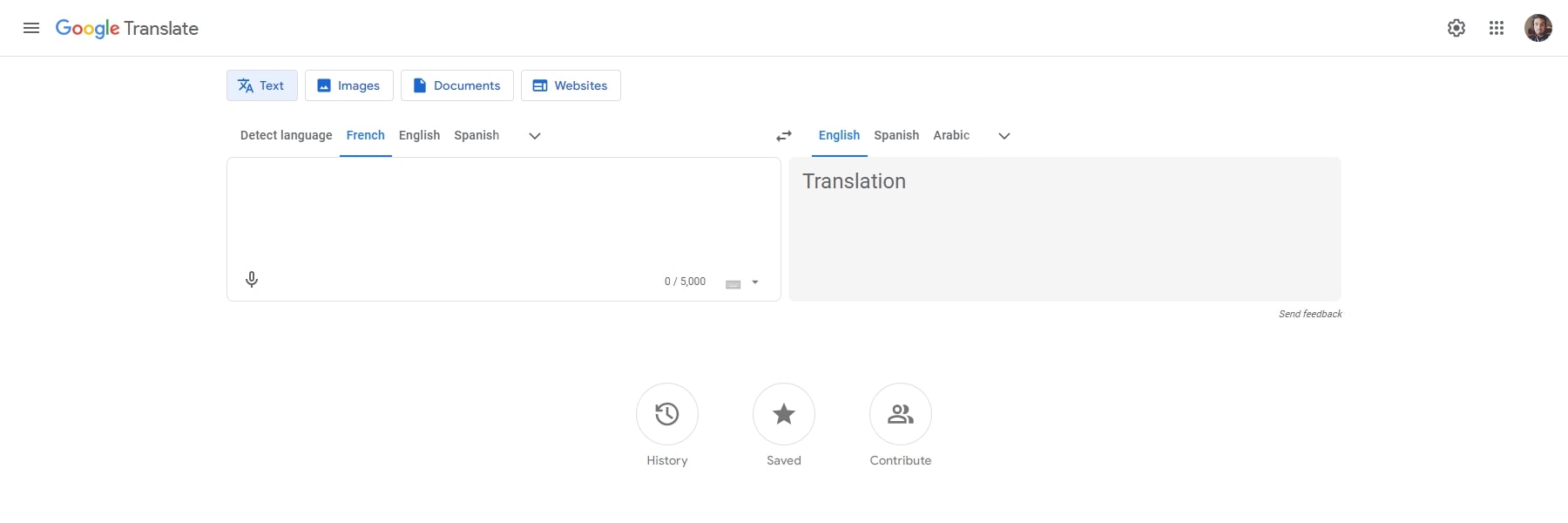Click inside the source text area
The height and width of the screenshot is (523, 1568).
pos(497,209)
